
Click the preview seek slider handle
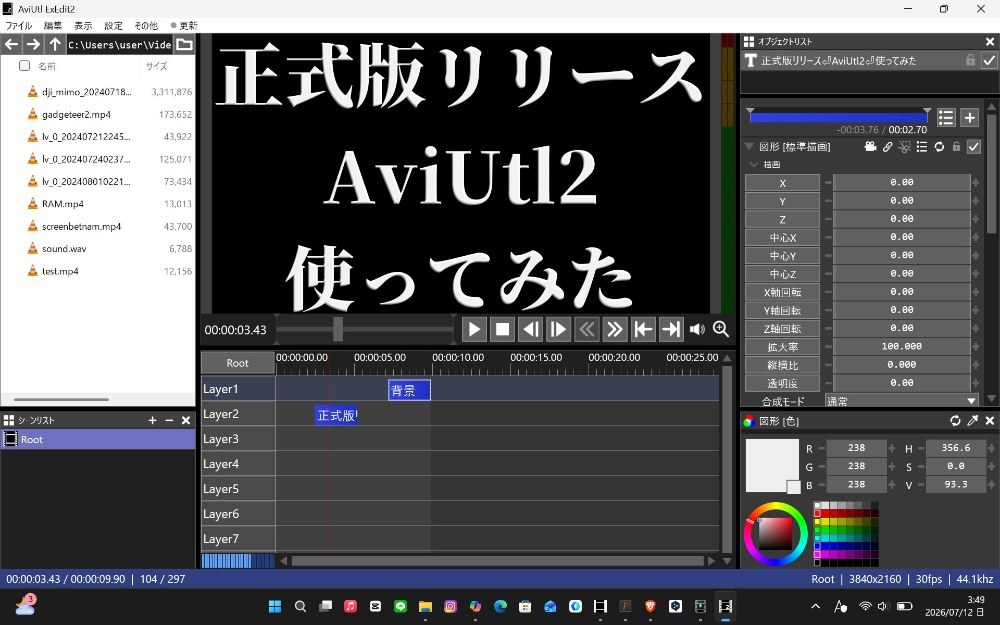338,329
